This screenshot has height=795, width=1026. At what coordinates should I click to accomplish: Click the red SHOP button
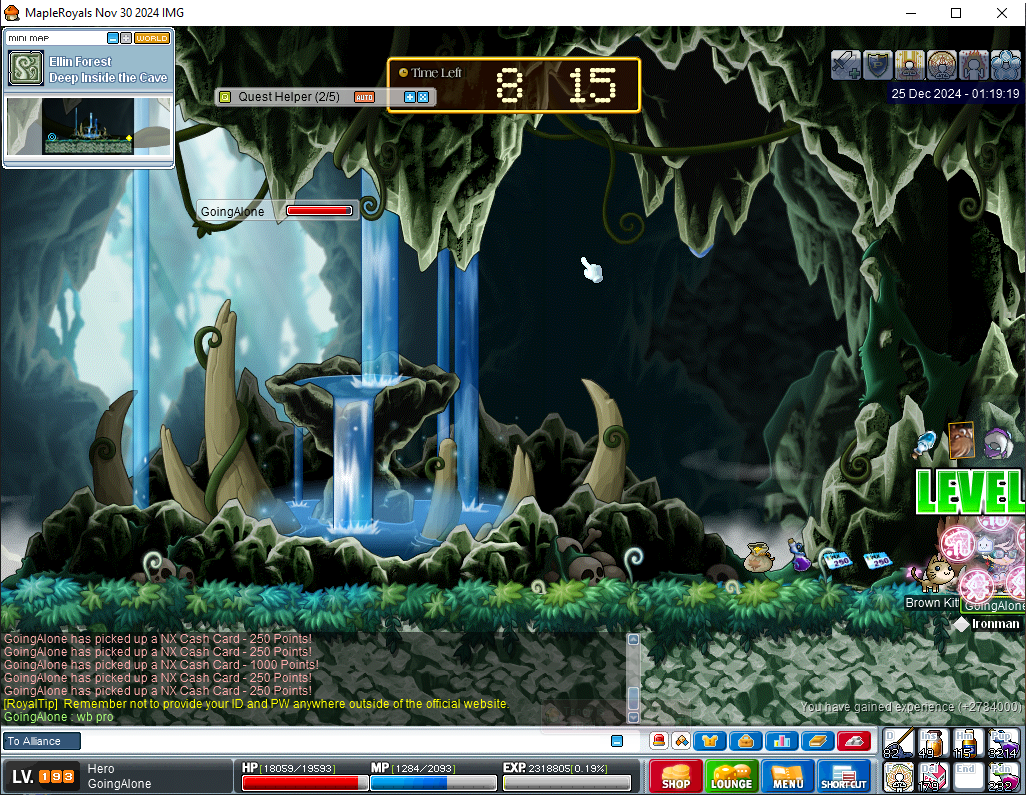[676, 777]
